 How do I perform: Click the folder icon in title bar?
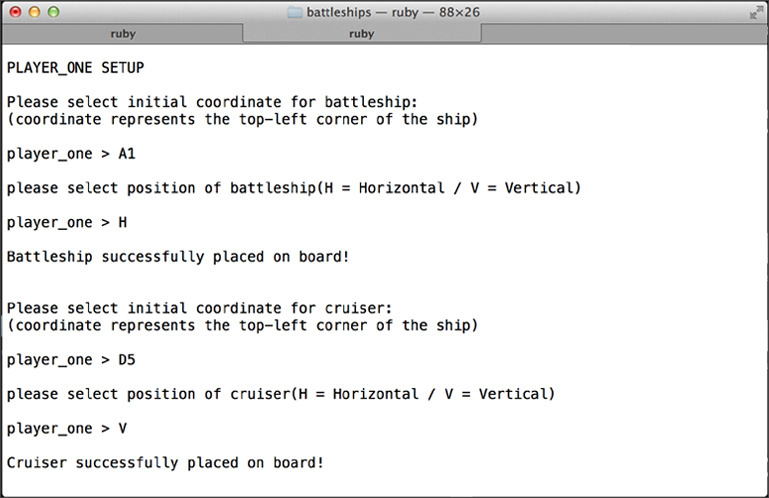(x=294, y=12)
